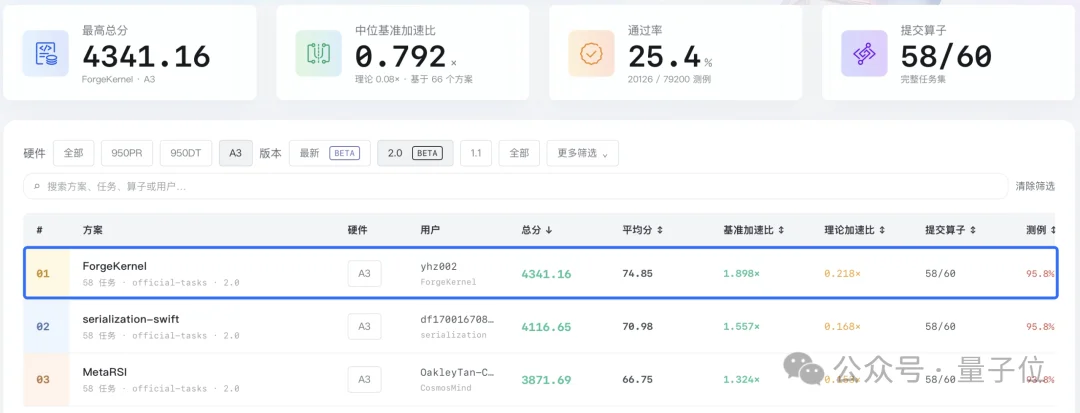The width and height of the screenshot is (1080, 413).
Task: Click theoretical speedup 0.168×
Action: tap(842, 326)
